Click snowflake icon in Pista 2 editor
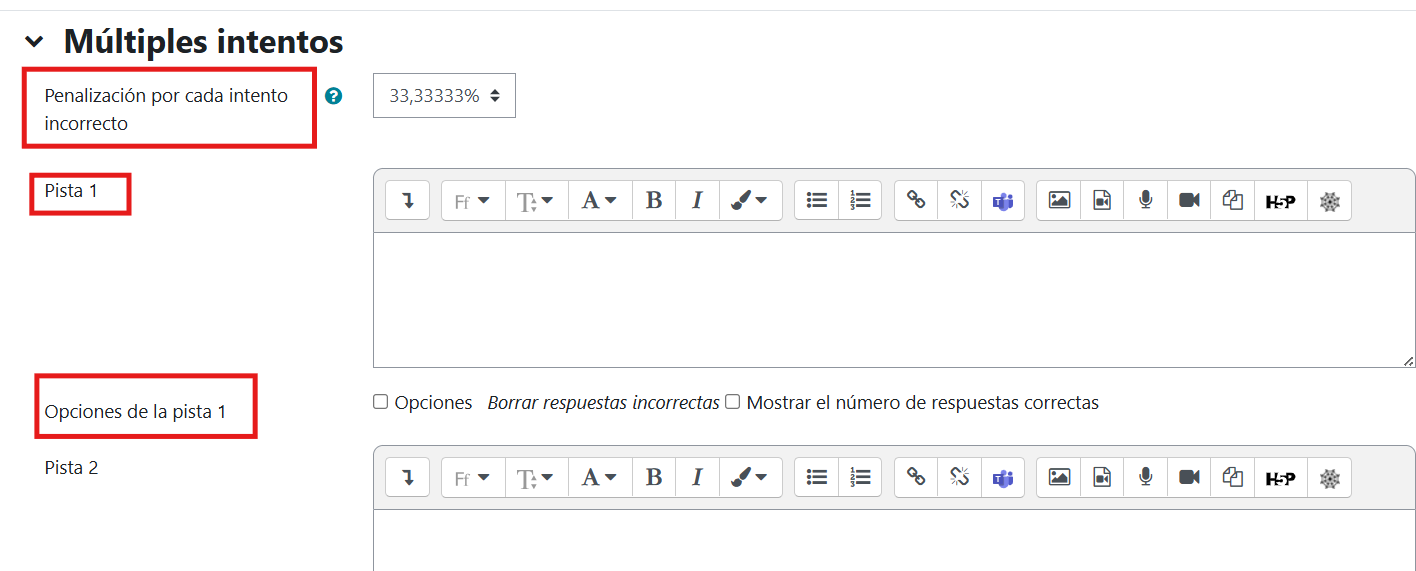 (x=1329, y=478)
